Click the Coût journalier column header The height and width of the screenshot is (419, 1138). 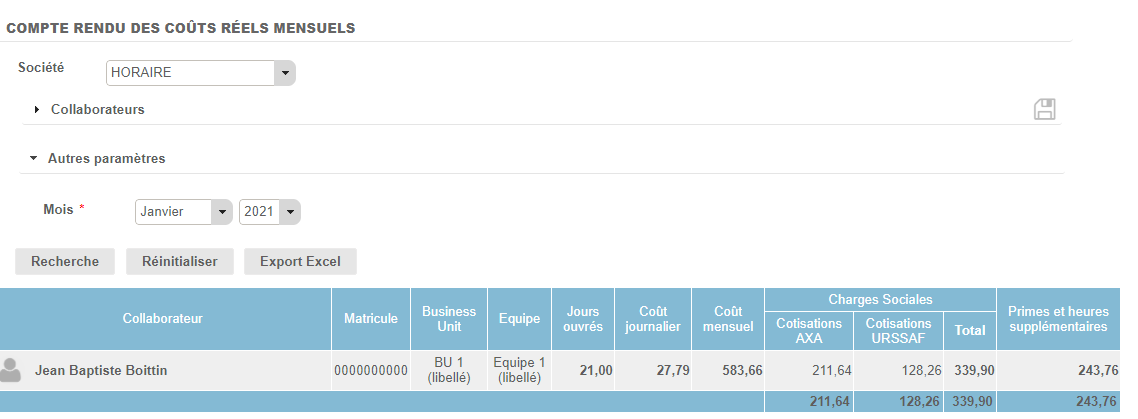click(x=654, y=319)
